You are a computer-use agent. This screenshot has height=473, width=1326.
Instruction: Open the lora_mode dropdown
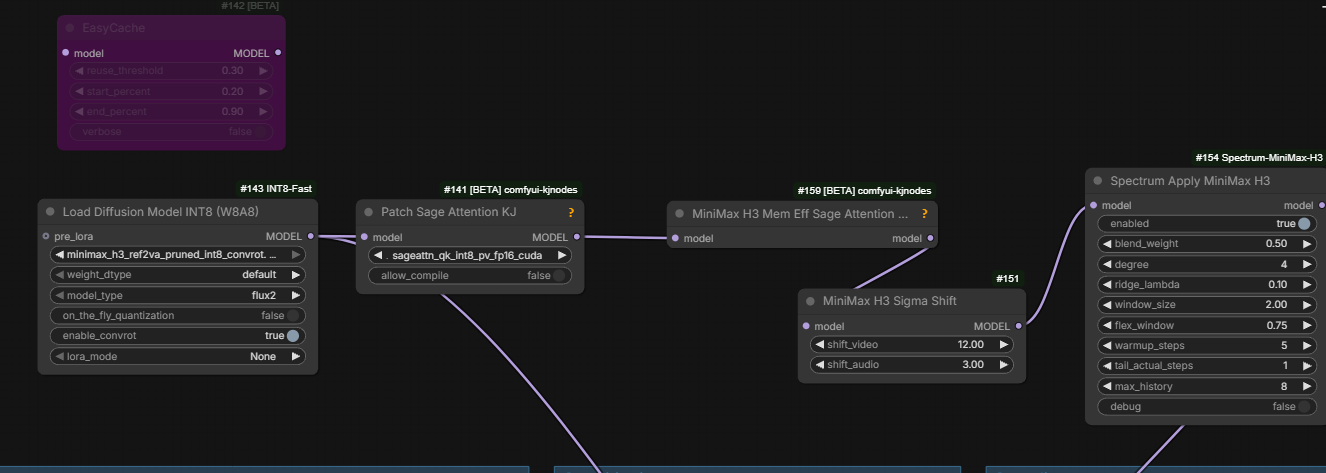coord(178,356)
